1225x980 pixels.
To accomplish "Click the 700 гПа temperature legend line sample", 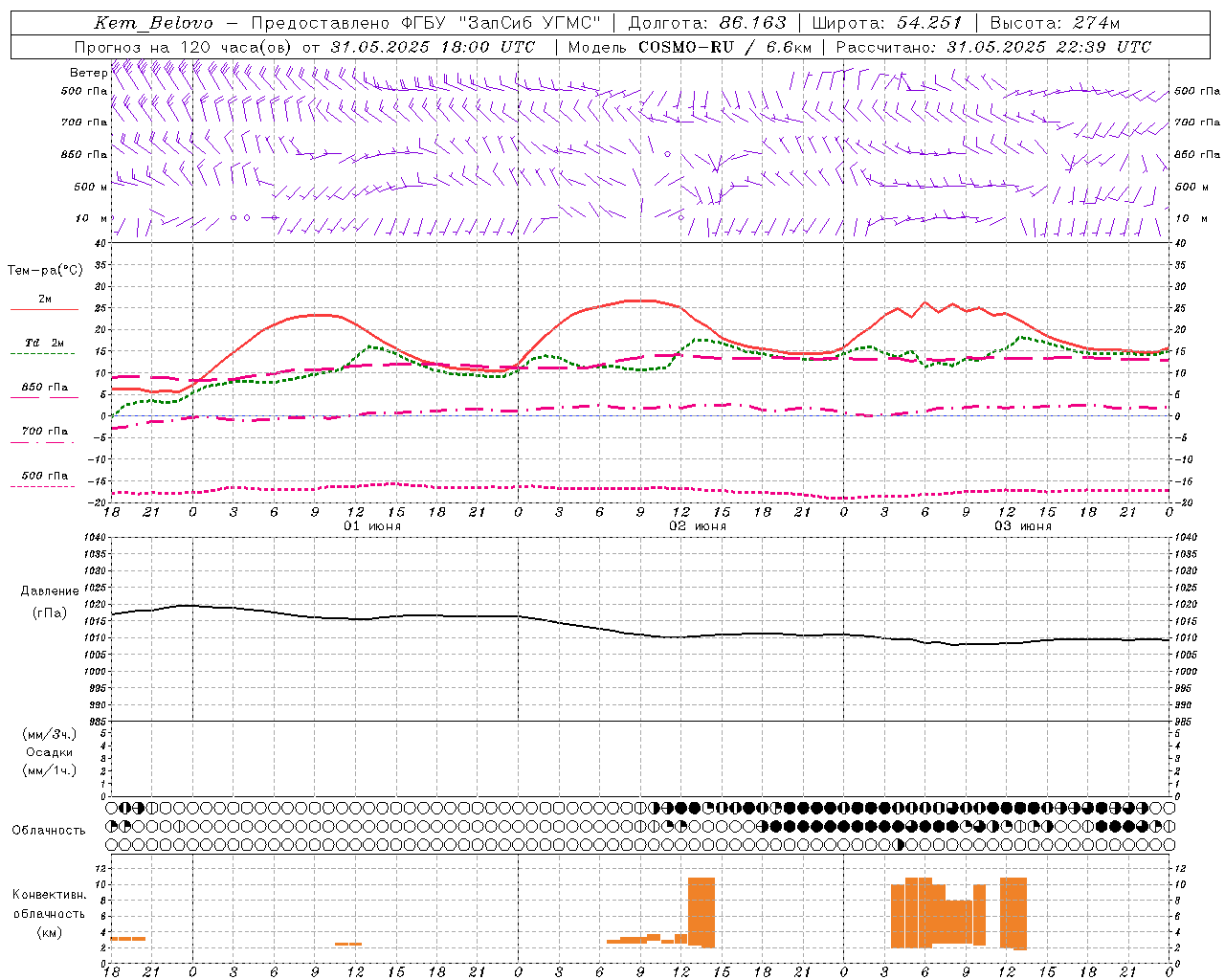I will point(44,442).
